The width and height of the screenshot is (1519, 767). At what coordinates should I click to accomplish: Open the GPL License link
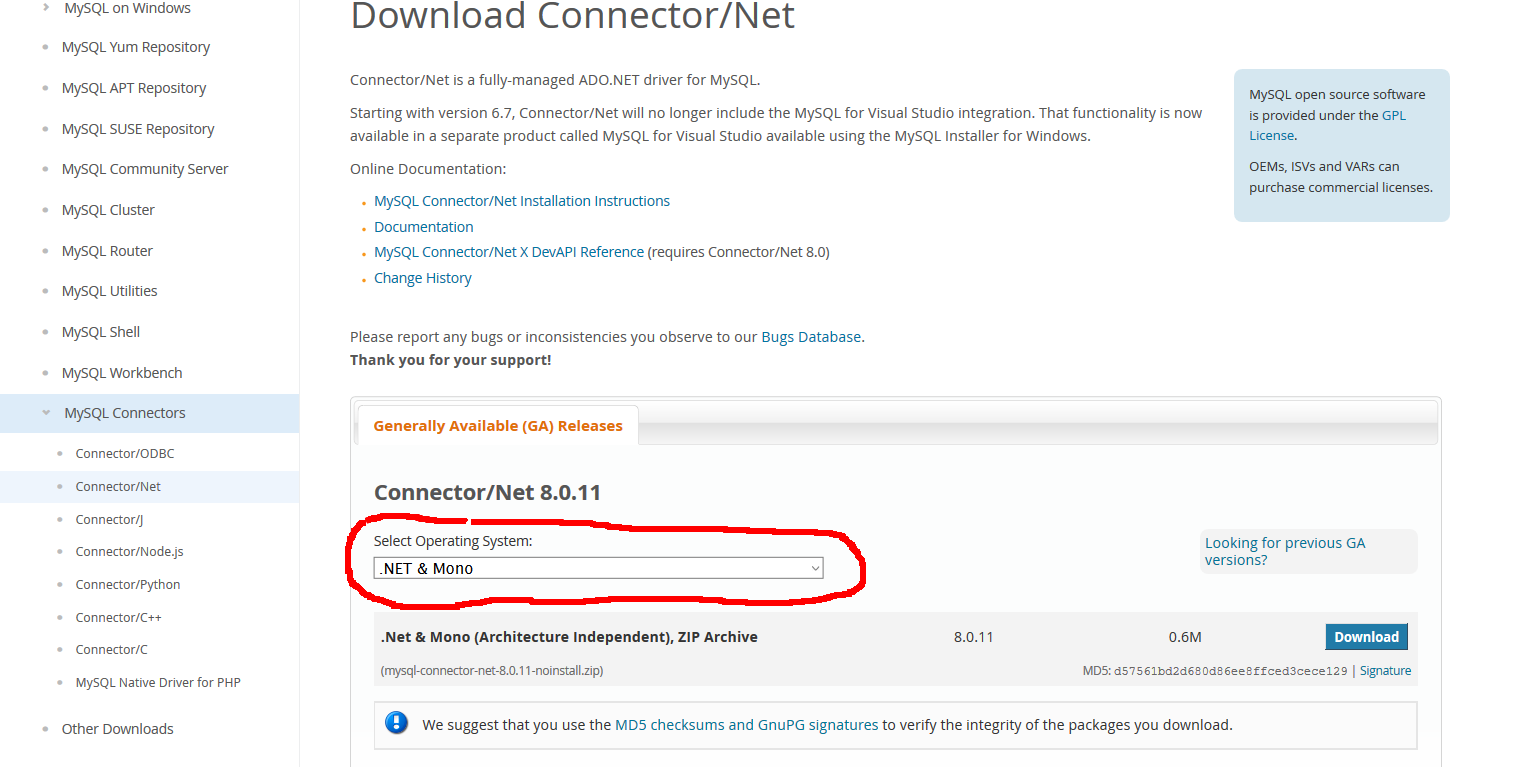(x=1327, y=125)
